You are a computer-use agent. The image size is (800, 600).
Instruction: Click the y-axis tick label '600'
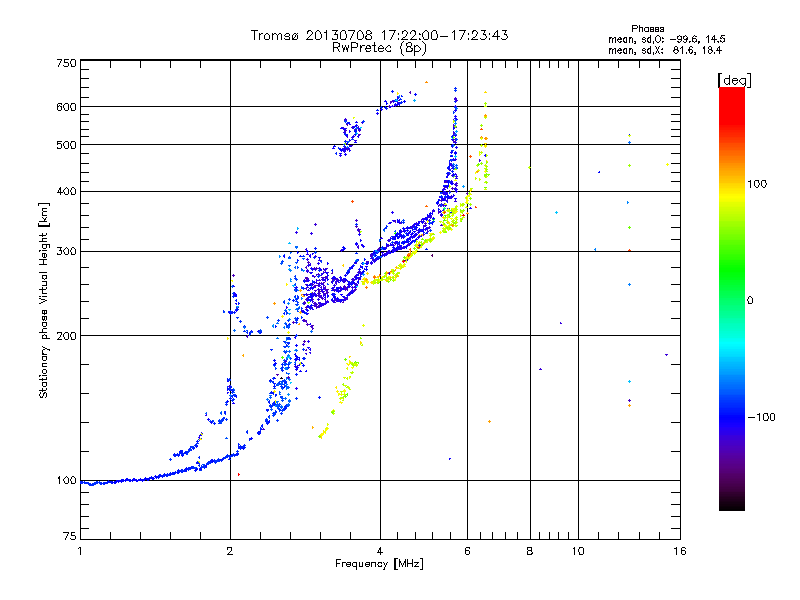pos(67,107)
